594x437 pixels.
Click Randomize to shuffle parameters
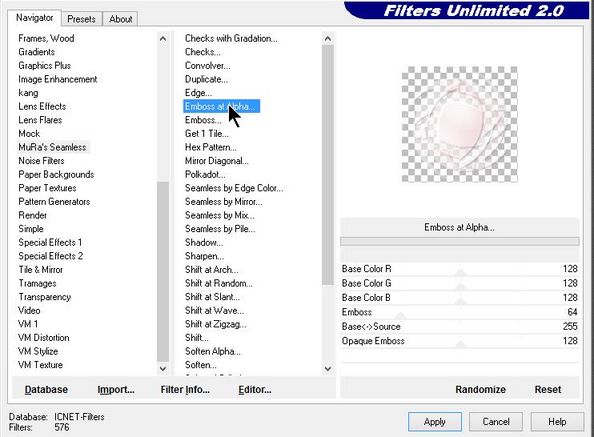pos(480,389)
